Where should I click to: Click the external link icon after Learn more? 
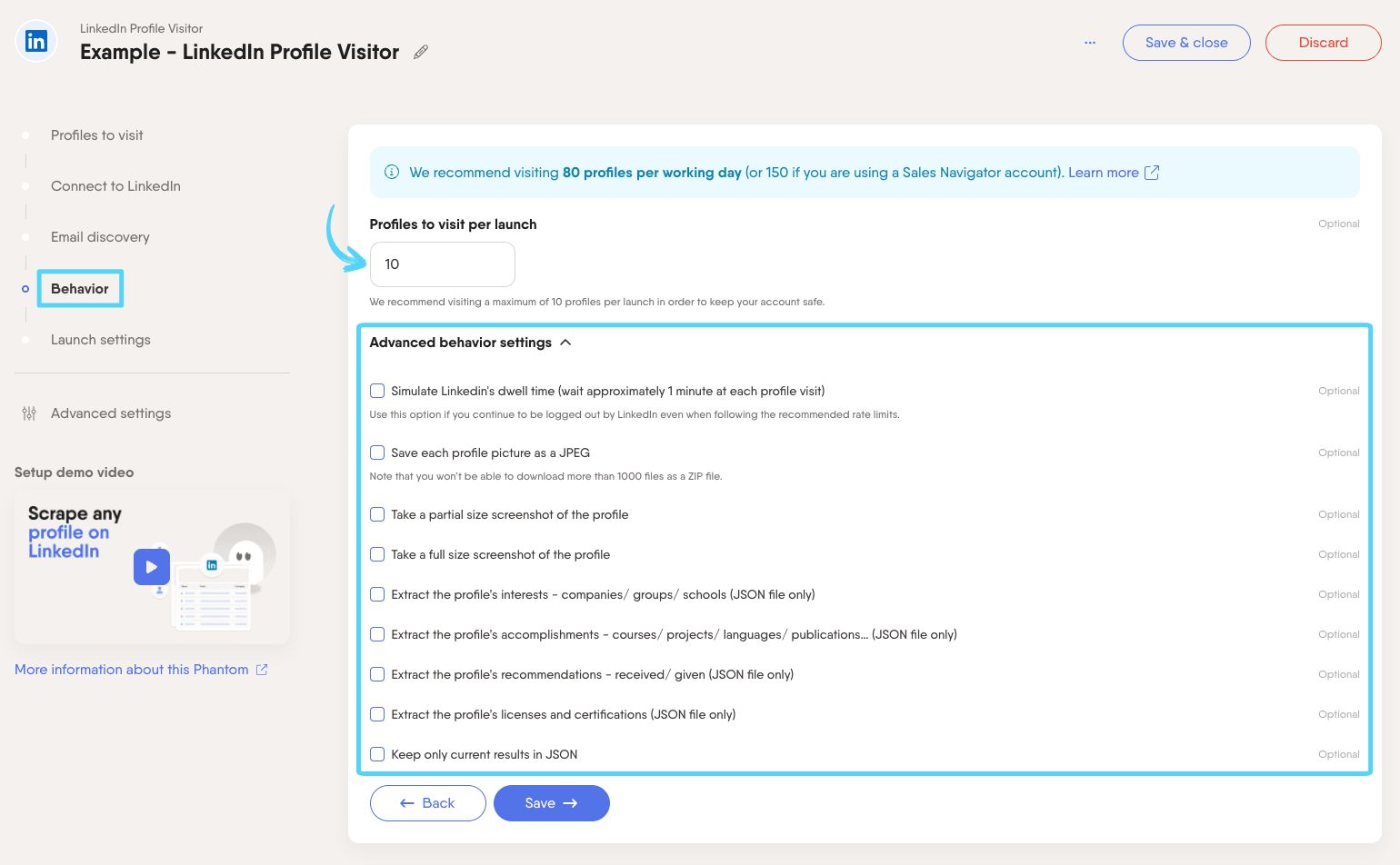tap(1152, 172)
